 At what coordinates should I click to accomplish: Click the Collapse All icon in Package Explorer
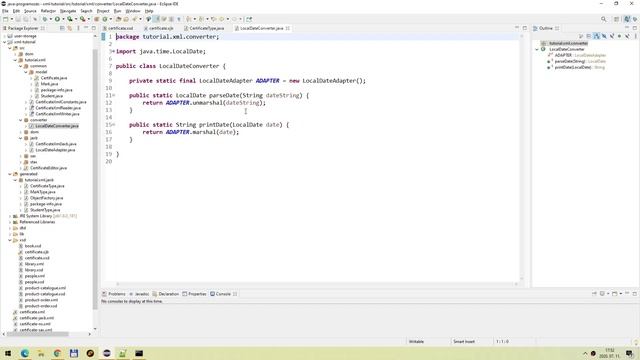click(62, 28)
